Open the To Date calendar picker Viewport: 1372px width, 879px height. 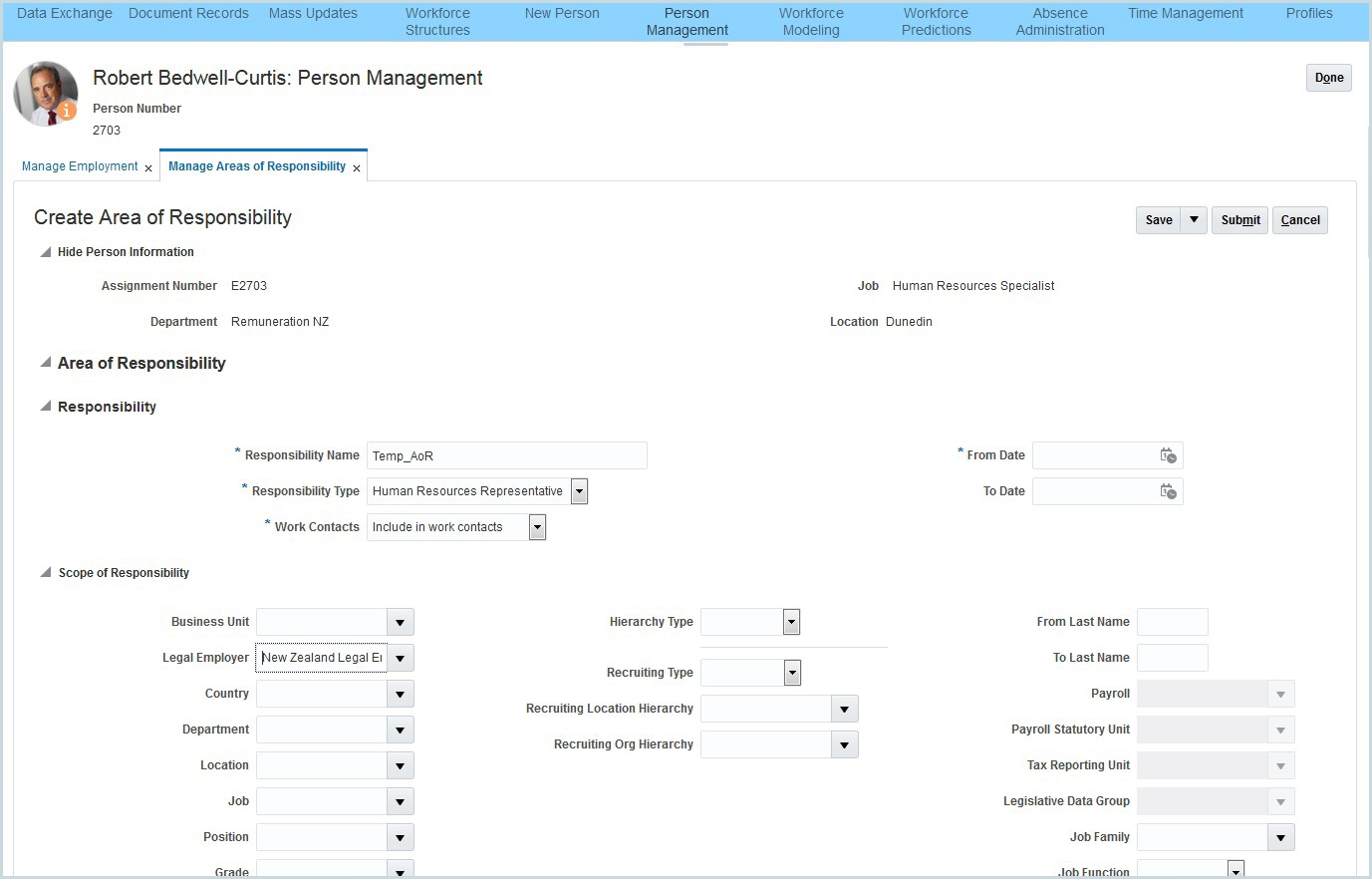[1168, 491]
